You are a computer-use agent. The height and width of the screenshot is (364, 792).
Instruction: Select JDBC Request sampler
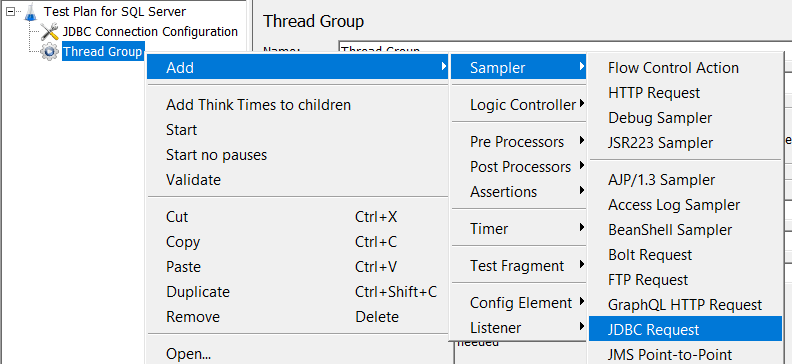pyautogui.click(x=685, y=330)
